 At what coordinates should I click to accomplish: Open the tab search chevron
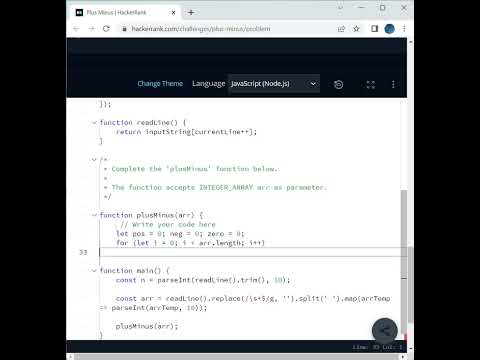(x=340, y=7)
